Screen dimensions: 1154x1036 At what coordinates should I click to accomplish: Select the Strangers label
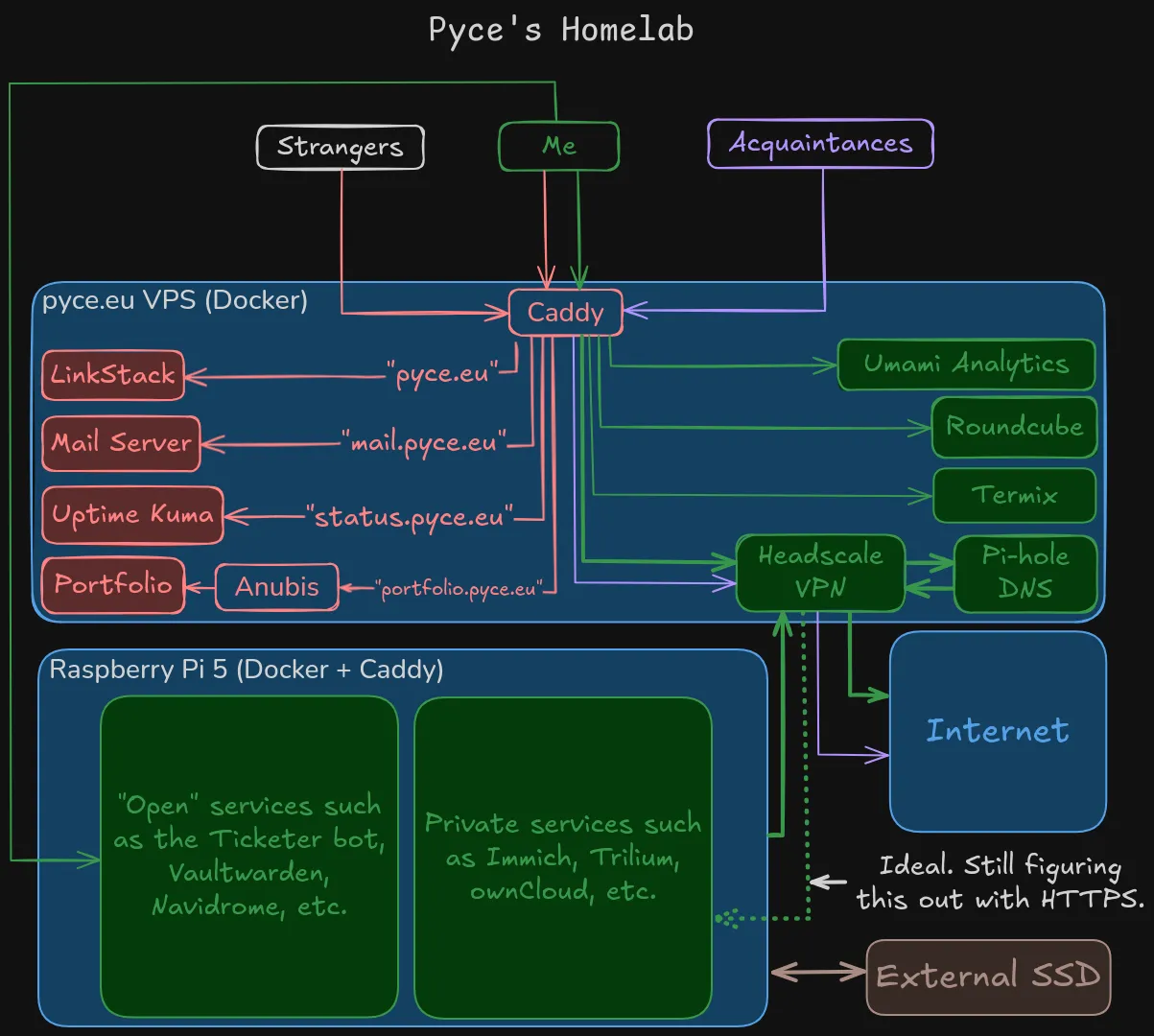[x=340, y=147]
